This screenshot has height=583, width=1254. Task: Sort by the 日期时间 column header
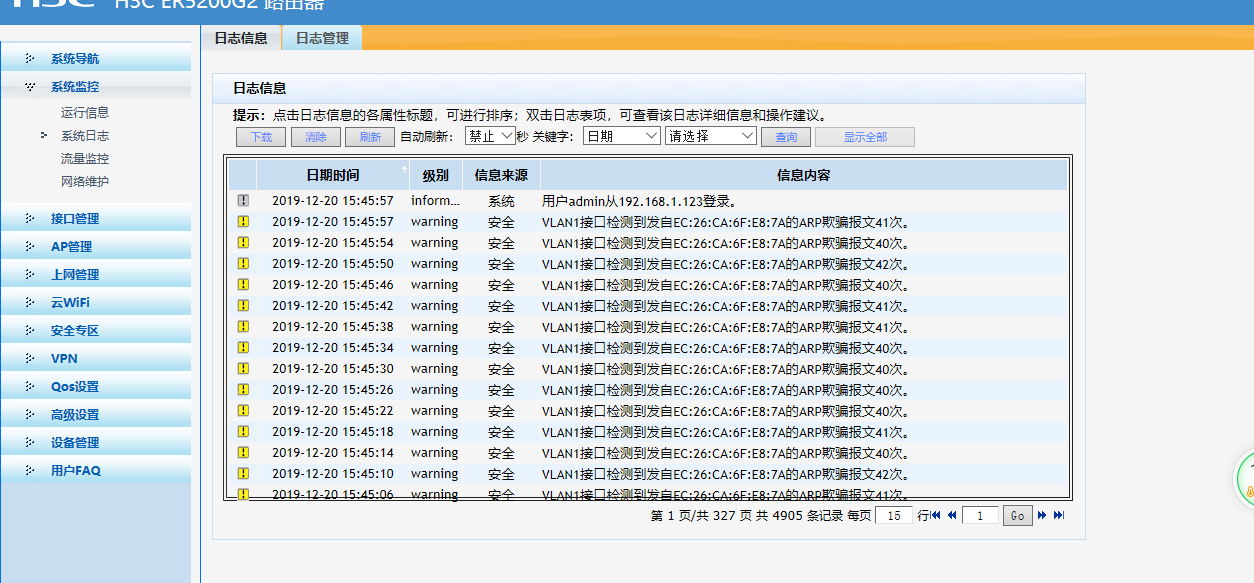(x=333, y=175)
